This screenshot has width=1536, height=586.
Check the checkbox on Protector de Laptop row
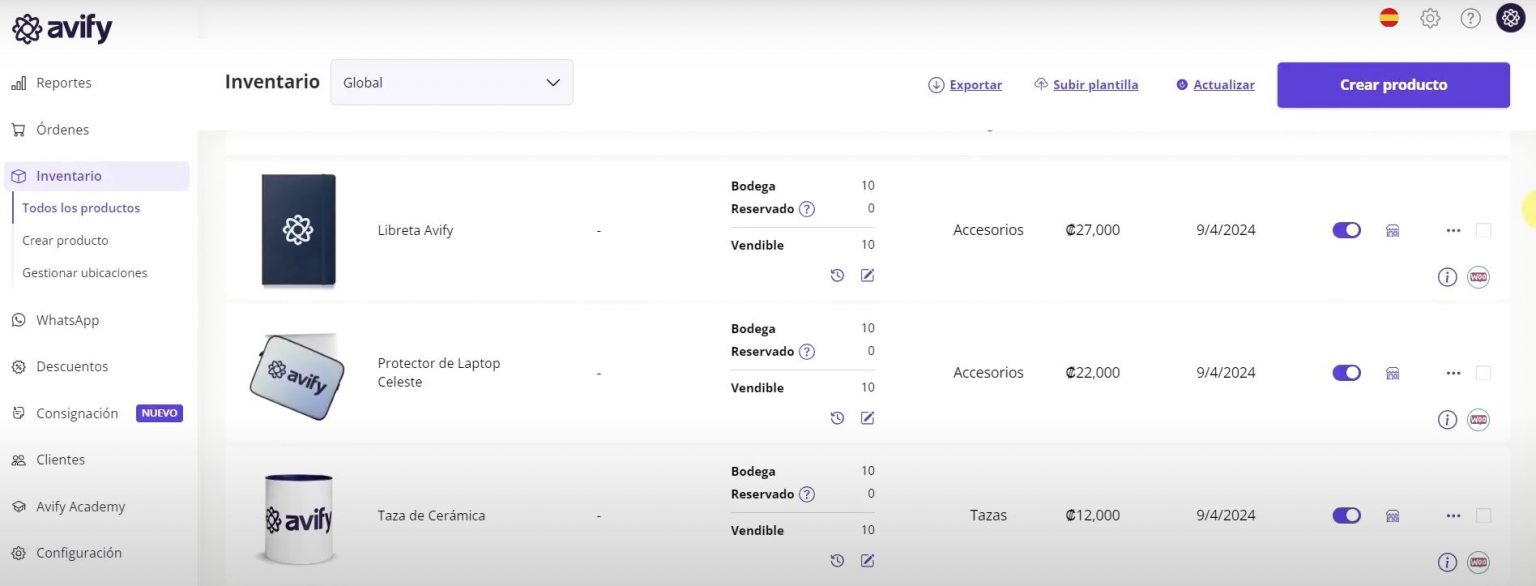[x=1483, y=372]
